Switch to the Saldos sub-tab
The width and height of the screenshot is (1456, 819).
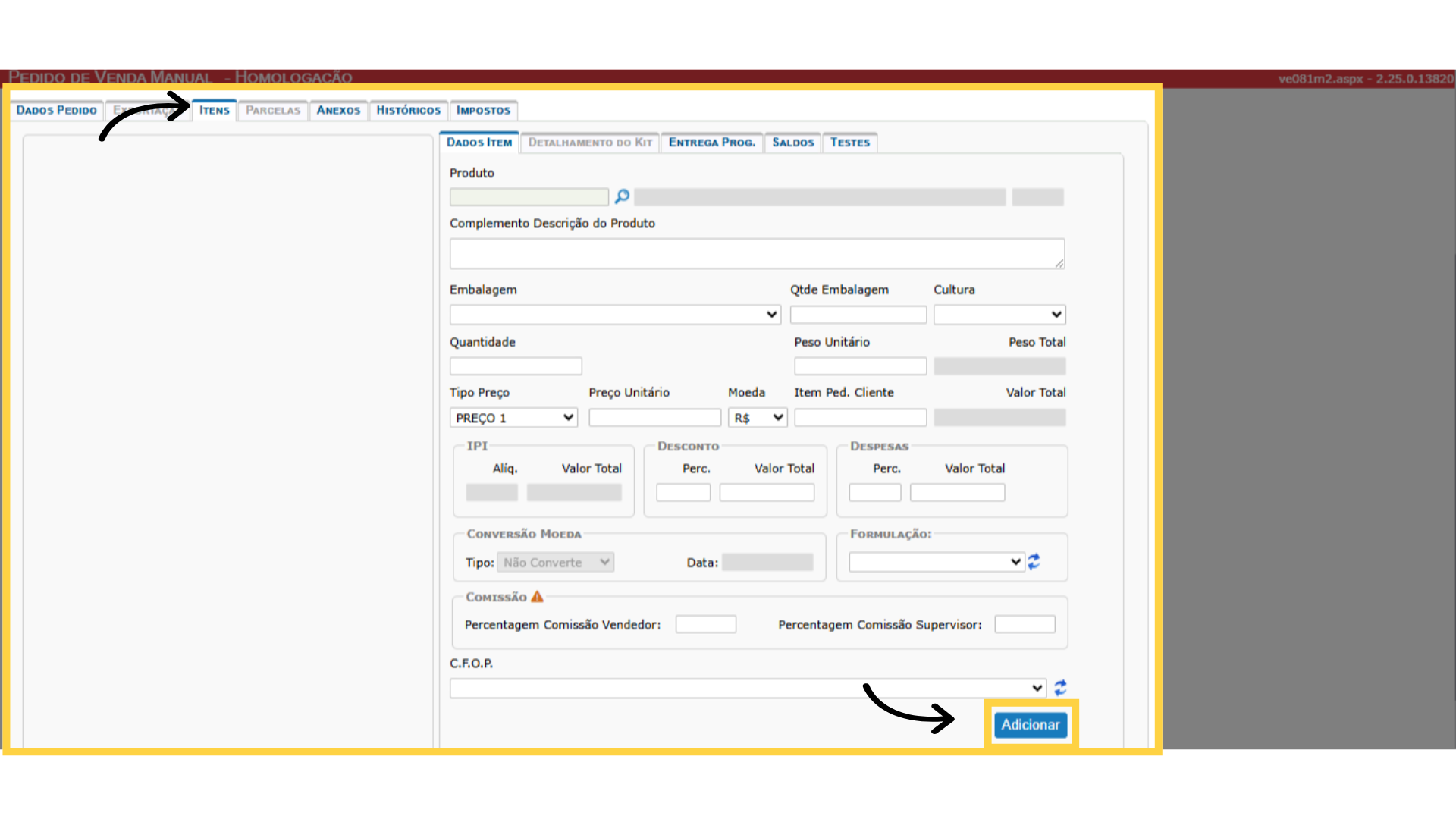[x=793, y=143]
